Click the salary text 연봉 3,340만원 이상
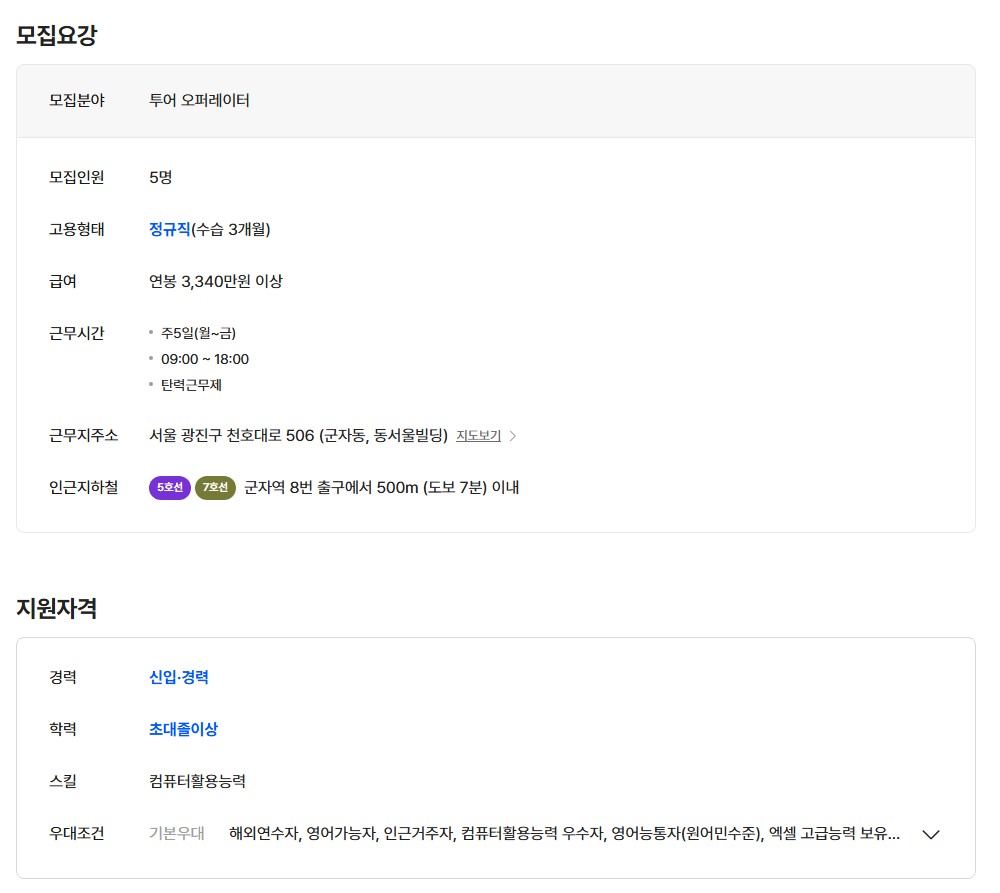Image resolution: width=1000 pixels, height=893 pixels. (x=215, y=281)
